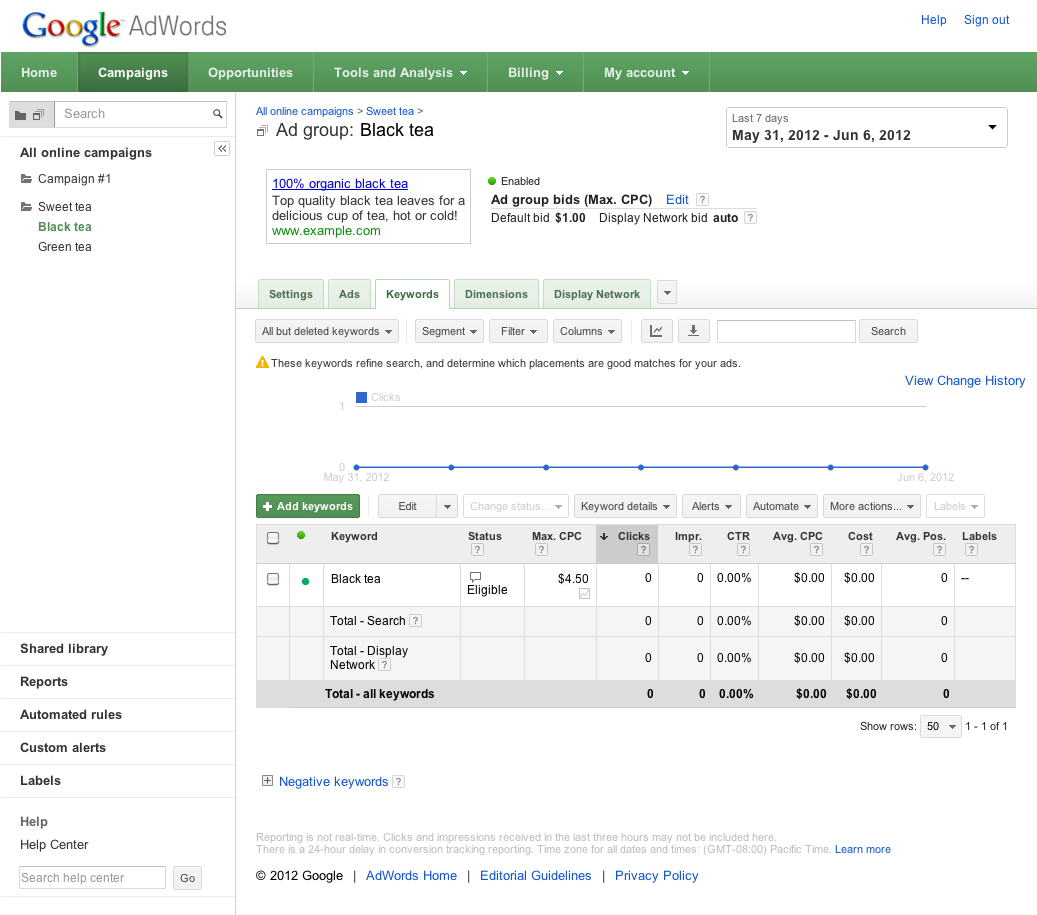
Task: Open the My account menu
Action: pos(646,73)
